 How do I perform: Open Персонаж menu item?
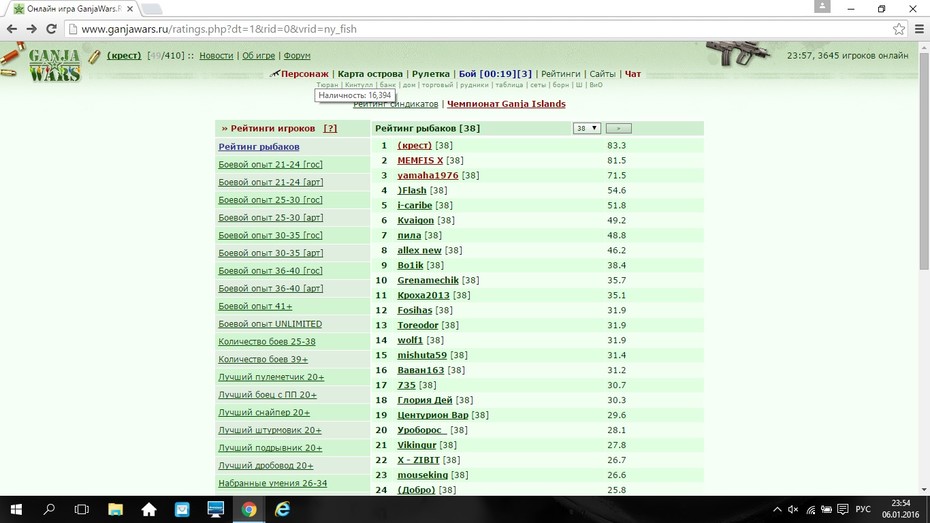click(x=304, y=74)
